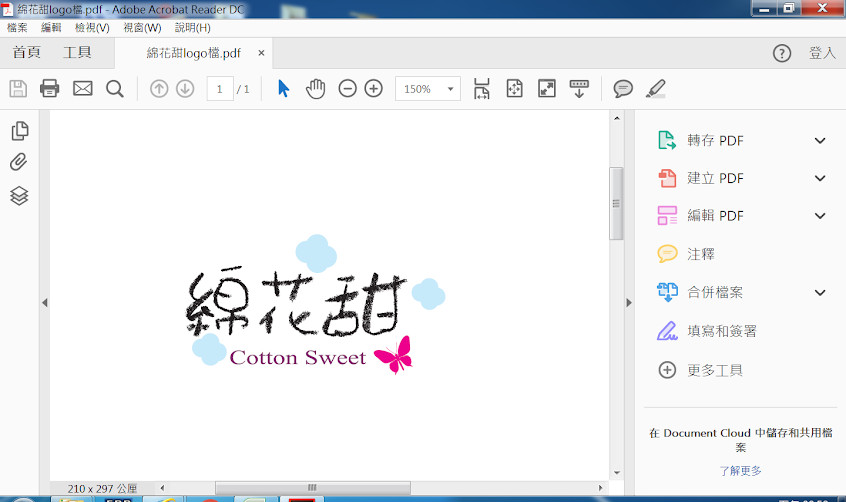Click the Fit width scrolling icon
Viewport: 846px width, 502px height.
[481, 89]
